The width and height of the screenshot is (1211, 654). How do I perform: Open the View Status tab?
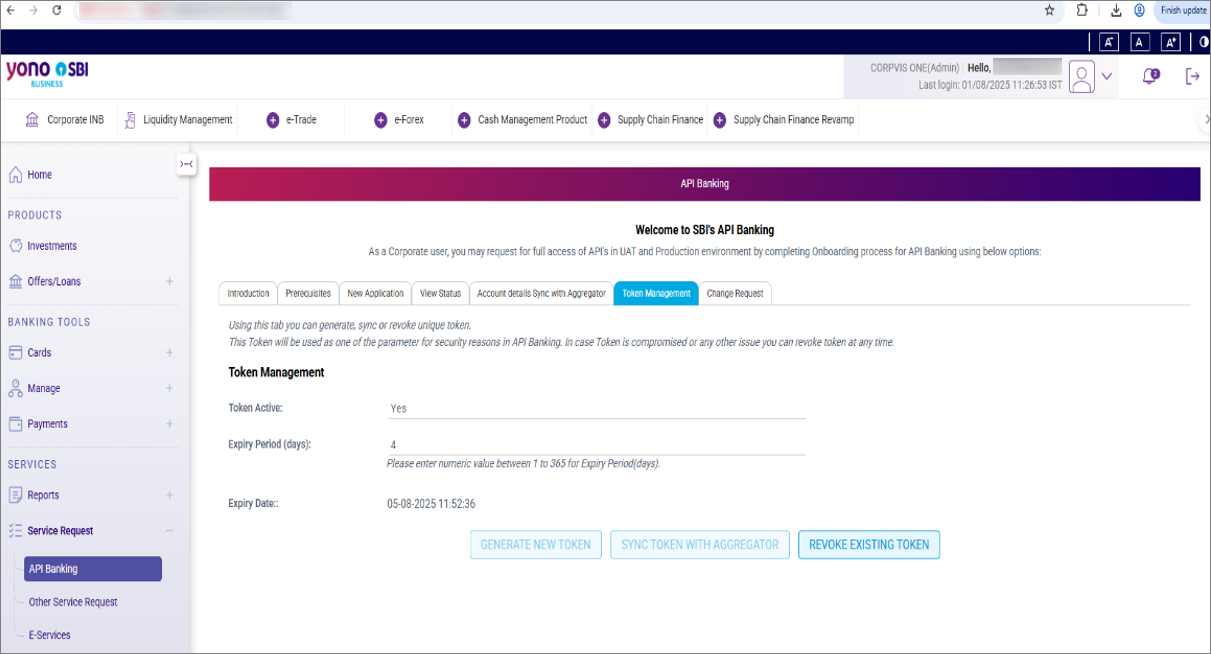440,293
